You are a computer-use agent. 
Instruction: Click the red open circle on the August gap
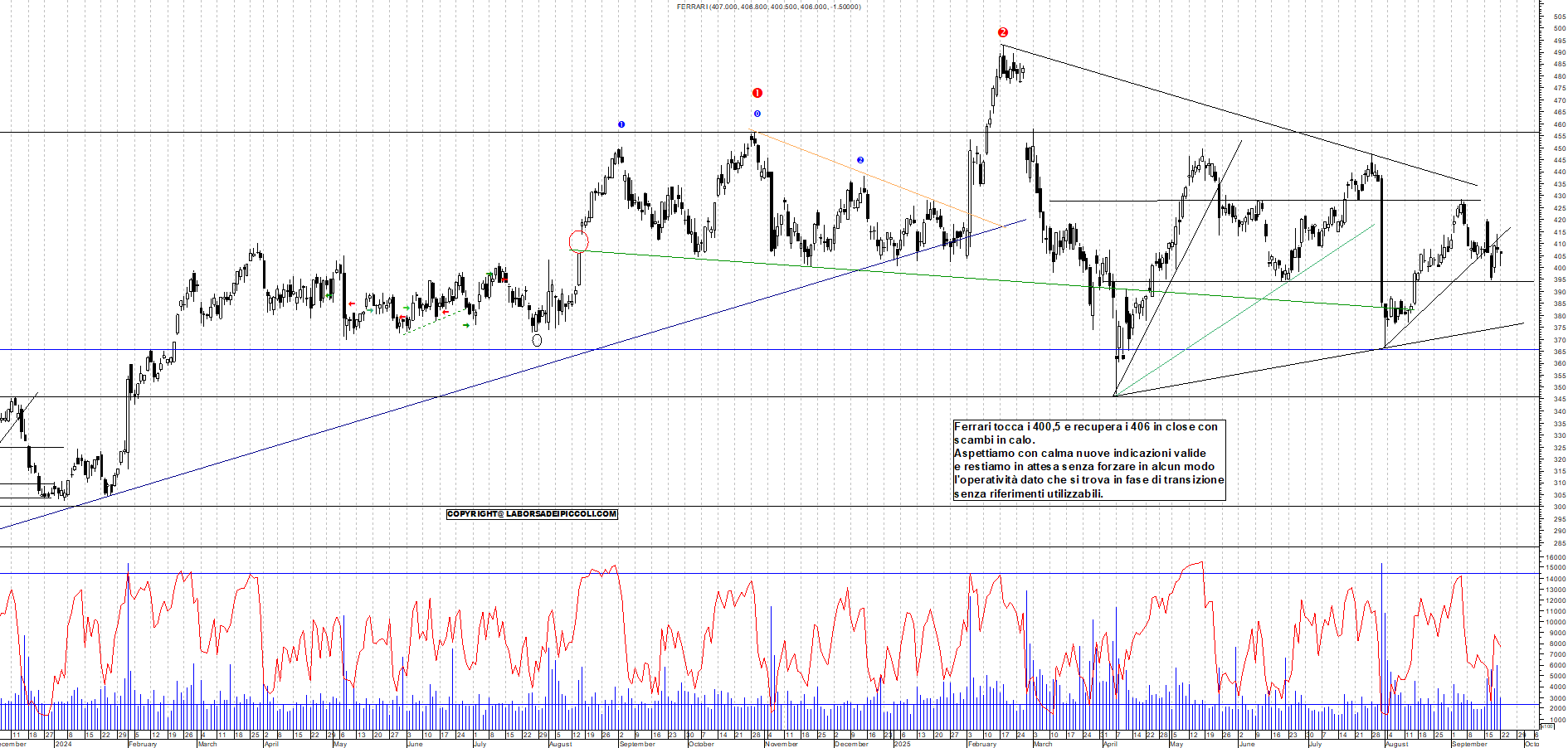click(x=579, y=242)
